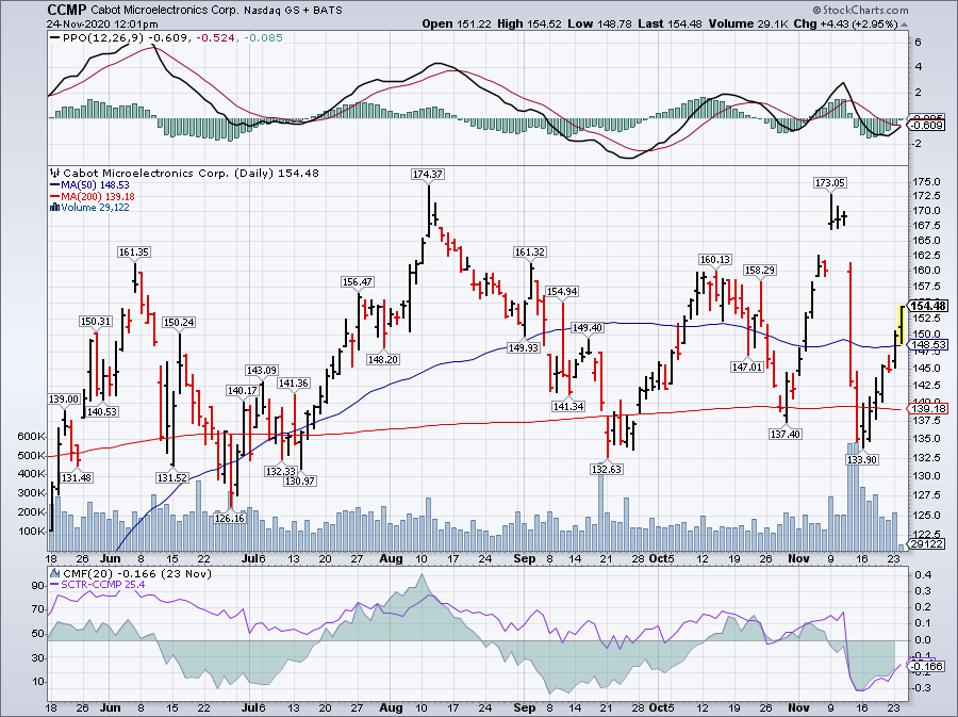The height and width of the screenshot is (717, 958).
Task: Click the 150.24 price label
Action: pyautogui.click(x=178, y=322)
